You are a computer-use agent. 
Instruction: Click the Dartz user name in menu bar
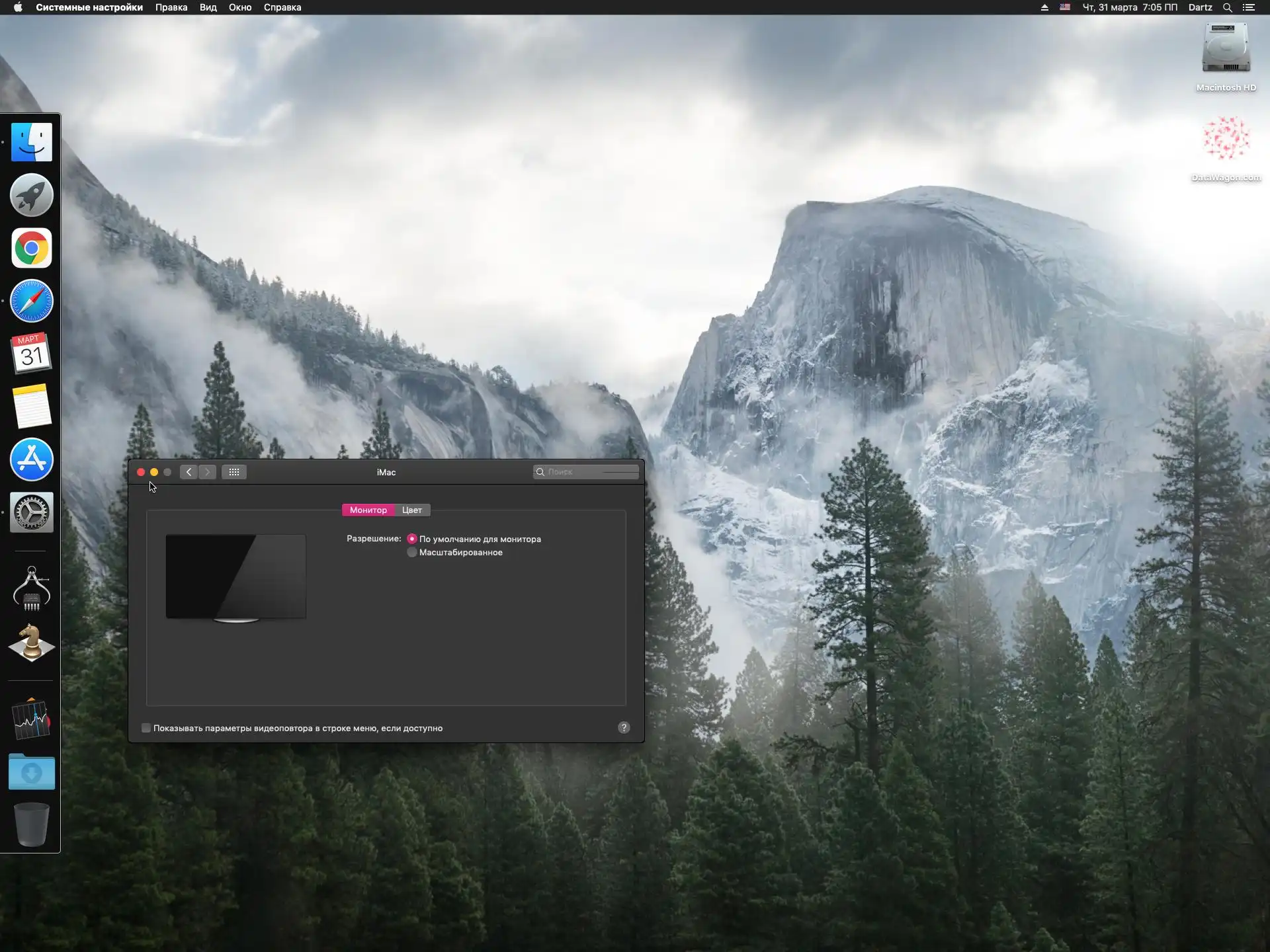[x=1200, y=7]
